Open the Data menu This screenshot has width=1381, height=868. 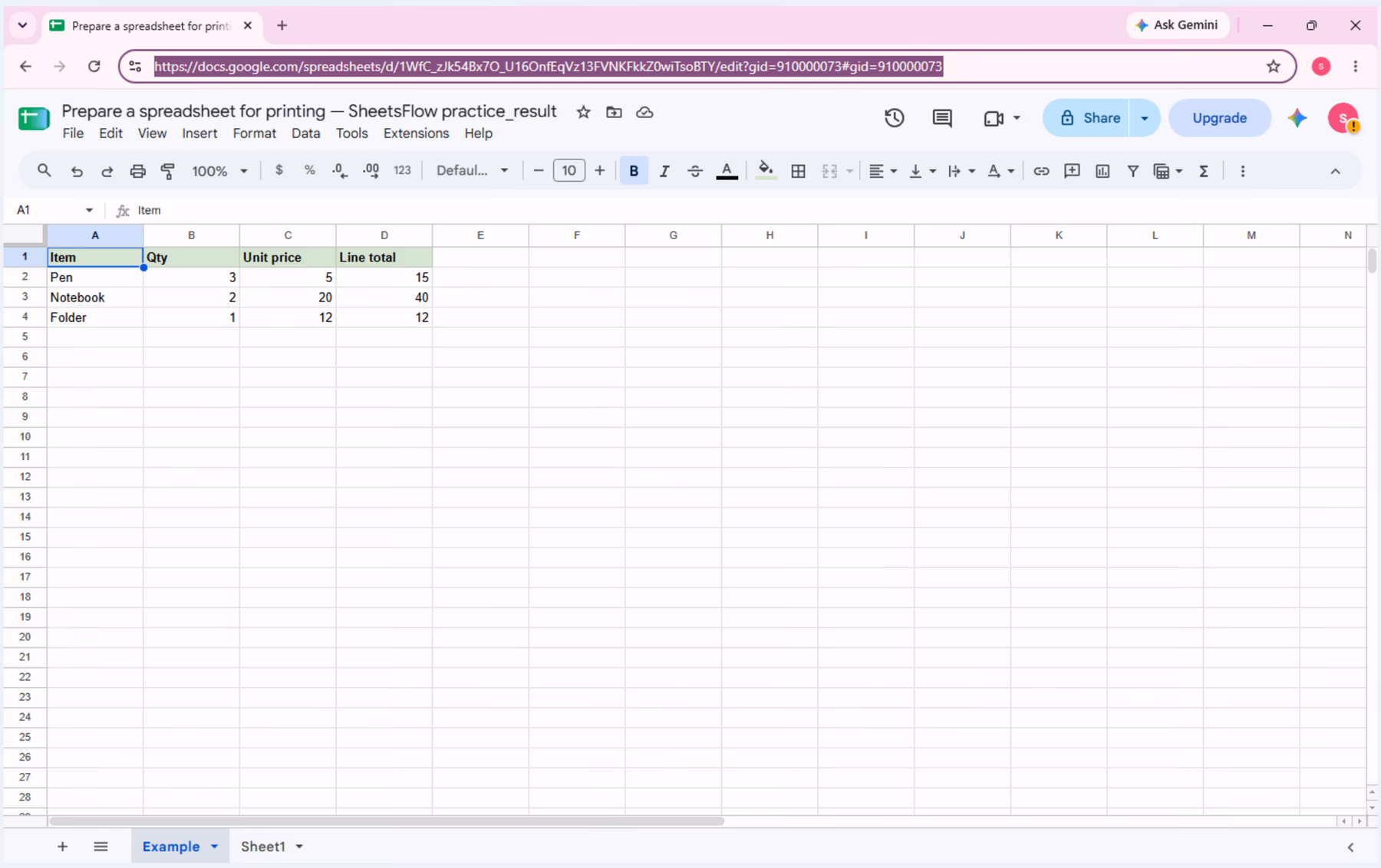305,133
